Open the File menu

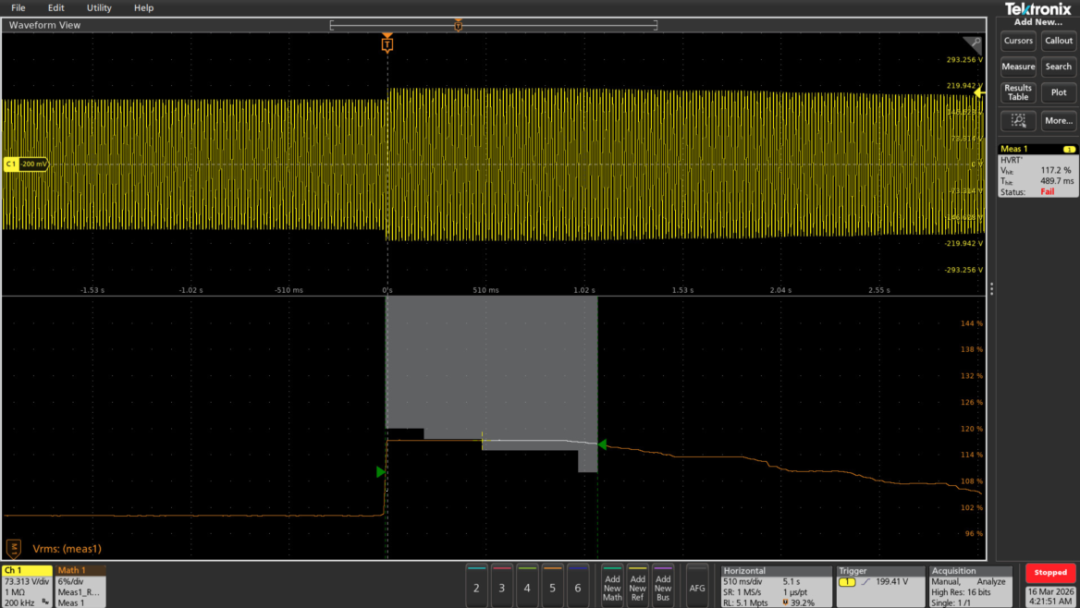point(19,8)
